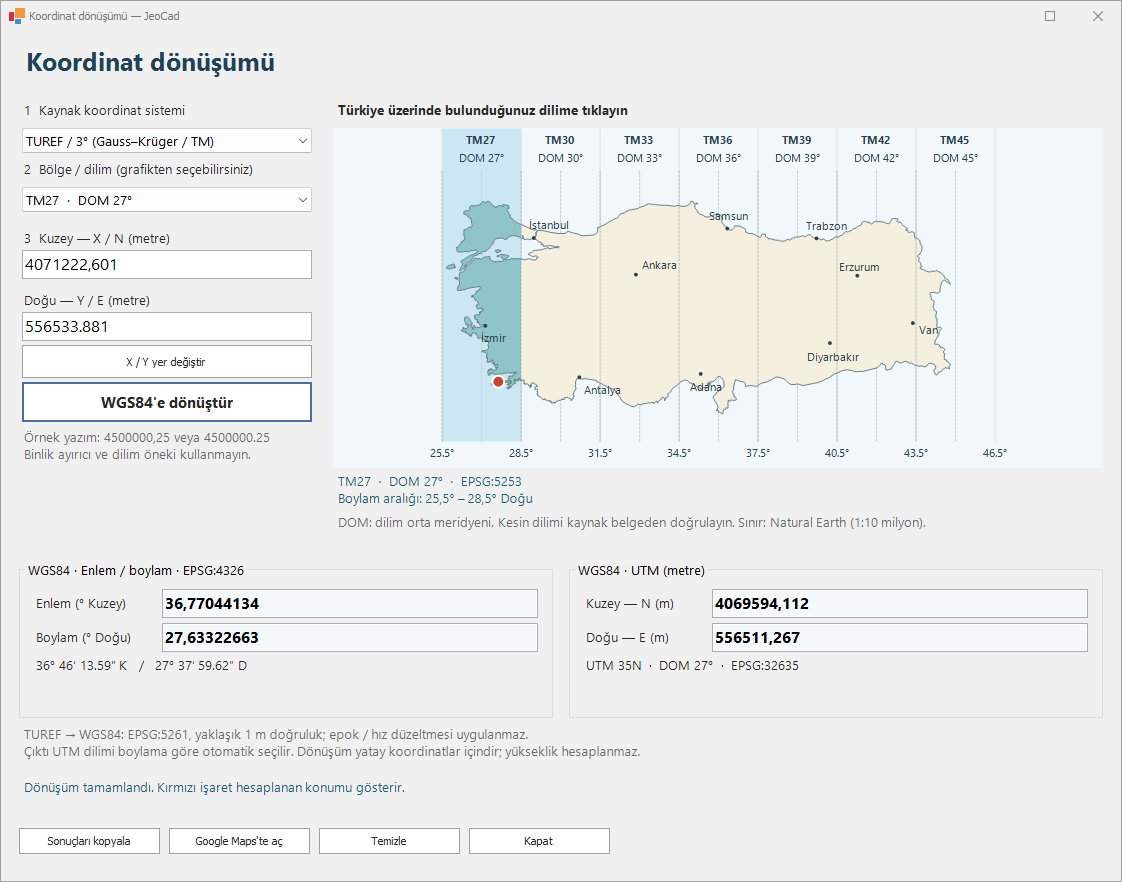Open the Kaynak koordinat sistemi dropdown
The height and width of the screenshot is (882, 1122).
coord(167,141)
